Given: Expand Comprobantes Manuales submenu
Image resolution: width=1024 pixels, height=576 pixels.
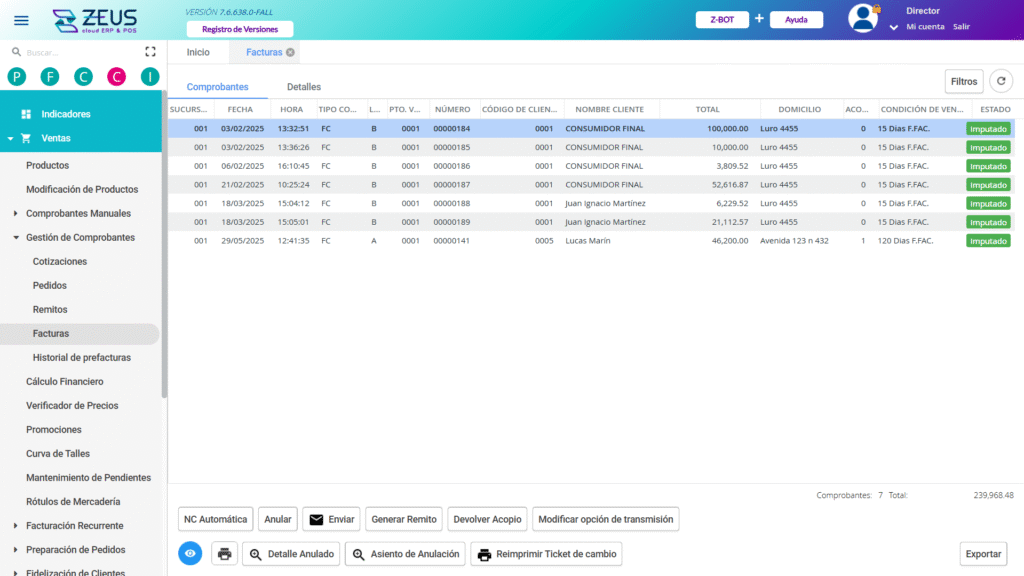Looking at the screenshot, I should (16, 214).
